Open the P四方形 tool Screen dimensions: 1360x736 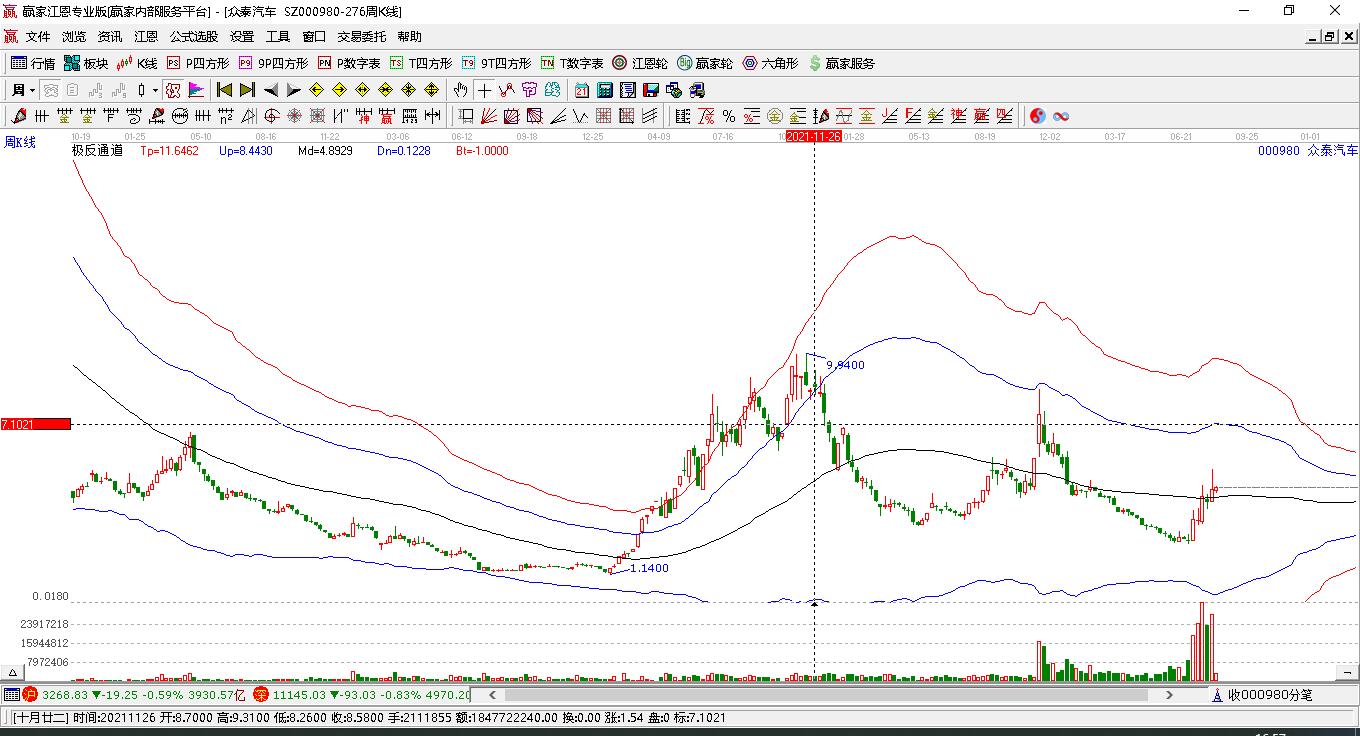pos(197,63)
